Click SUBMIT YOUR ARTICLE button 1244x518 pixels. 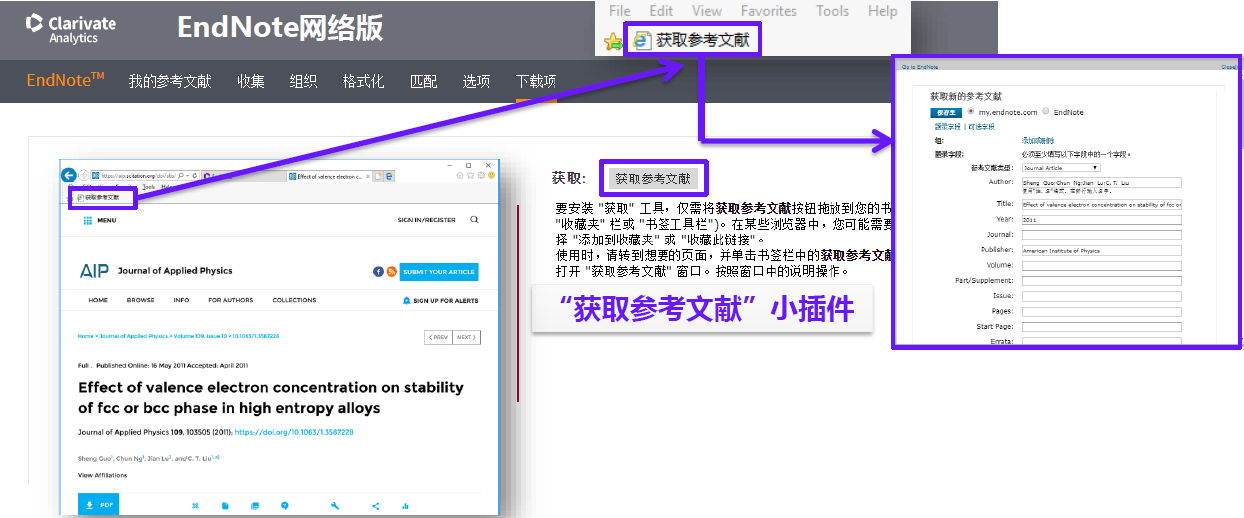coord(439,272)
